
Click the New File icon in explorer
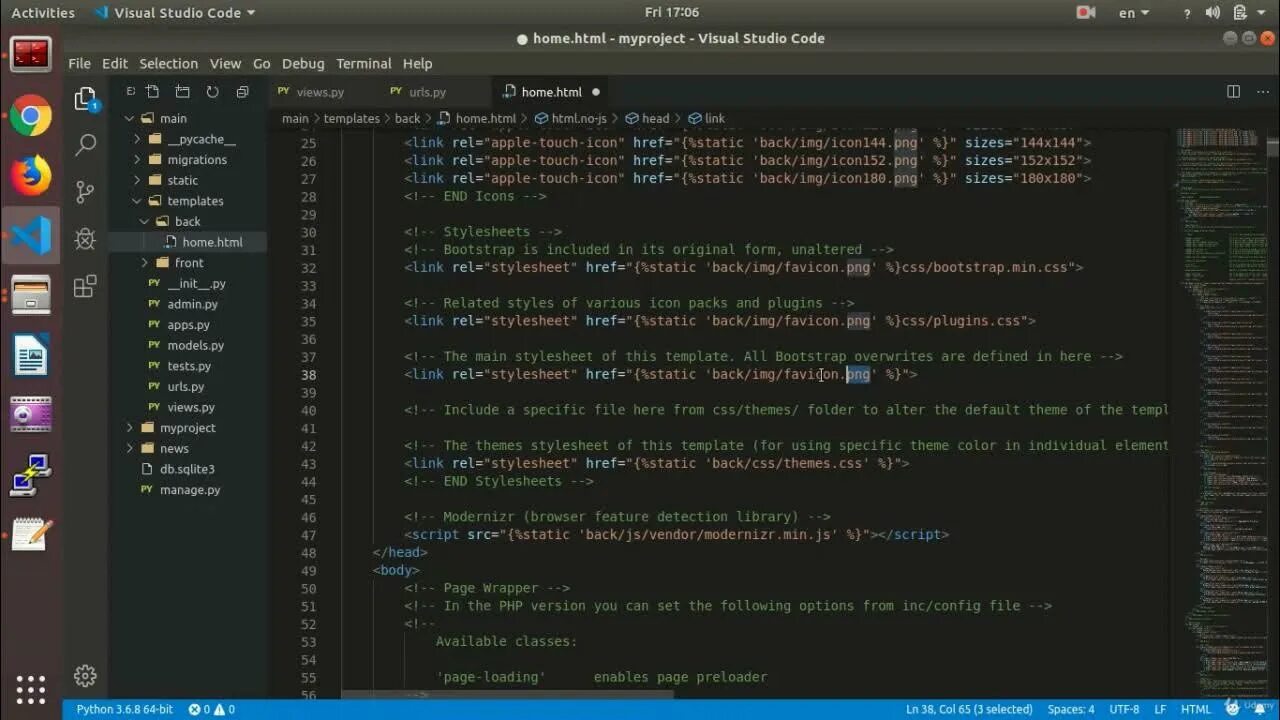click(x=152, y=91)
